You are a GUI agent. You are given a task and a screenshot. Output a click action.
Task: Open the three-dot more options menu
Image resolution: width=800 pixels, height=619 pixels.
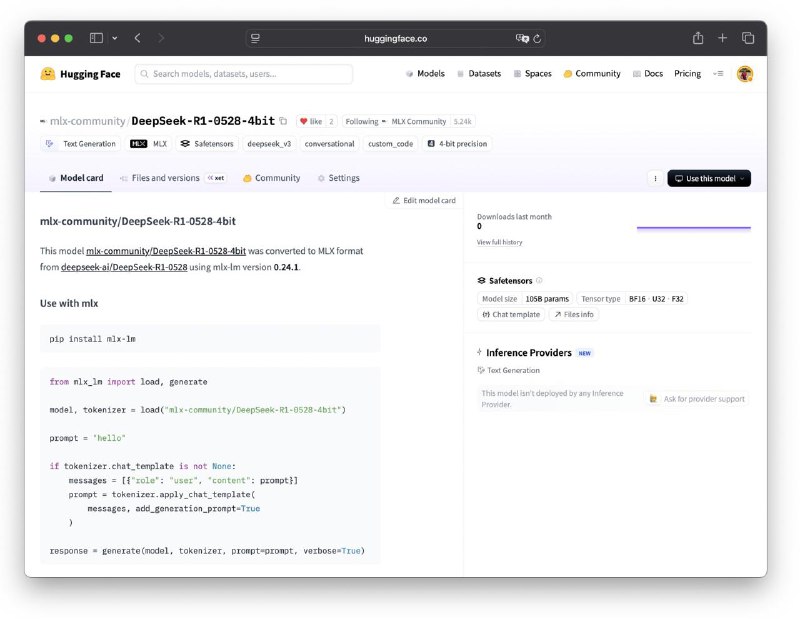coord(655,178)
